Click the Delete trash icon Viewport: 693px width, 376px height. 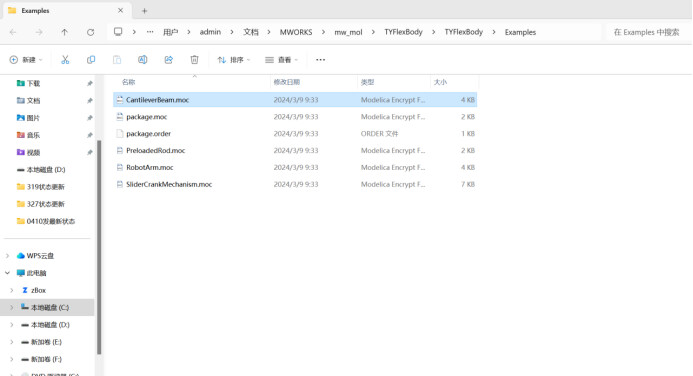coord(194,60)
